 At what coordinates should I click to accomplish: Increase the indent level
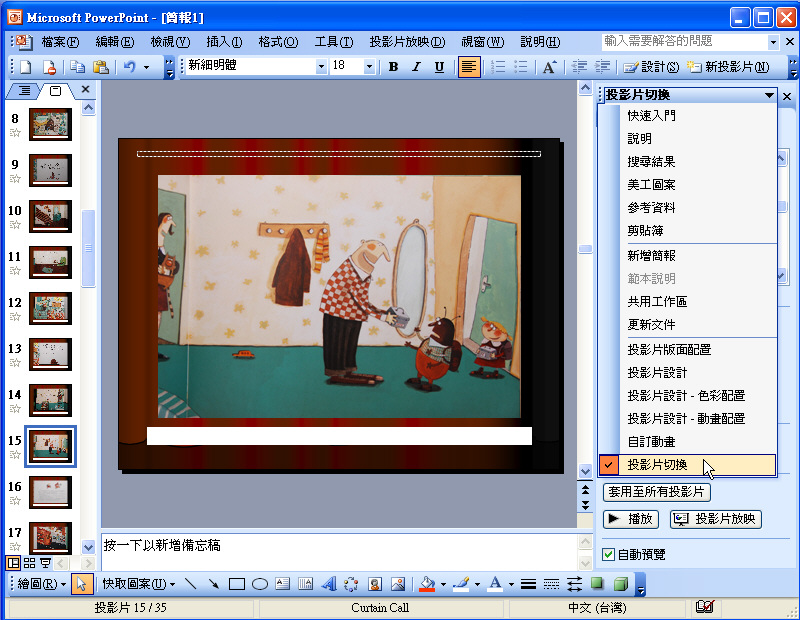[603, 67]
